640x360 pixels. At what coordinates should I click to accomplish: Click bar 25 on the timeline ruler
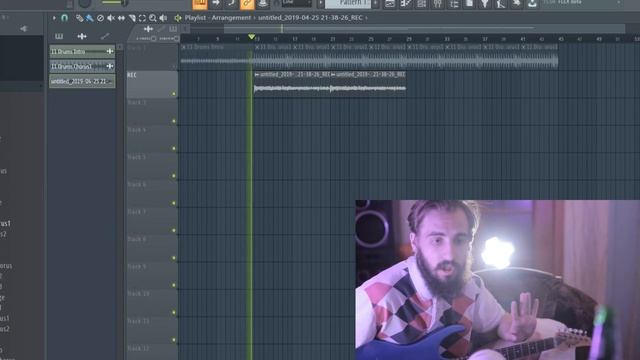click(371, 39)
